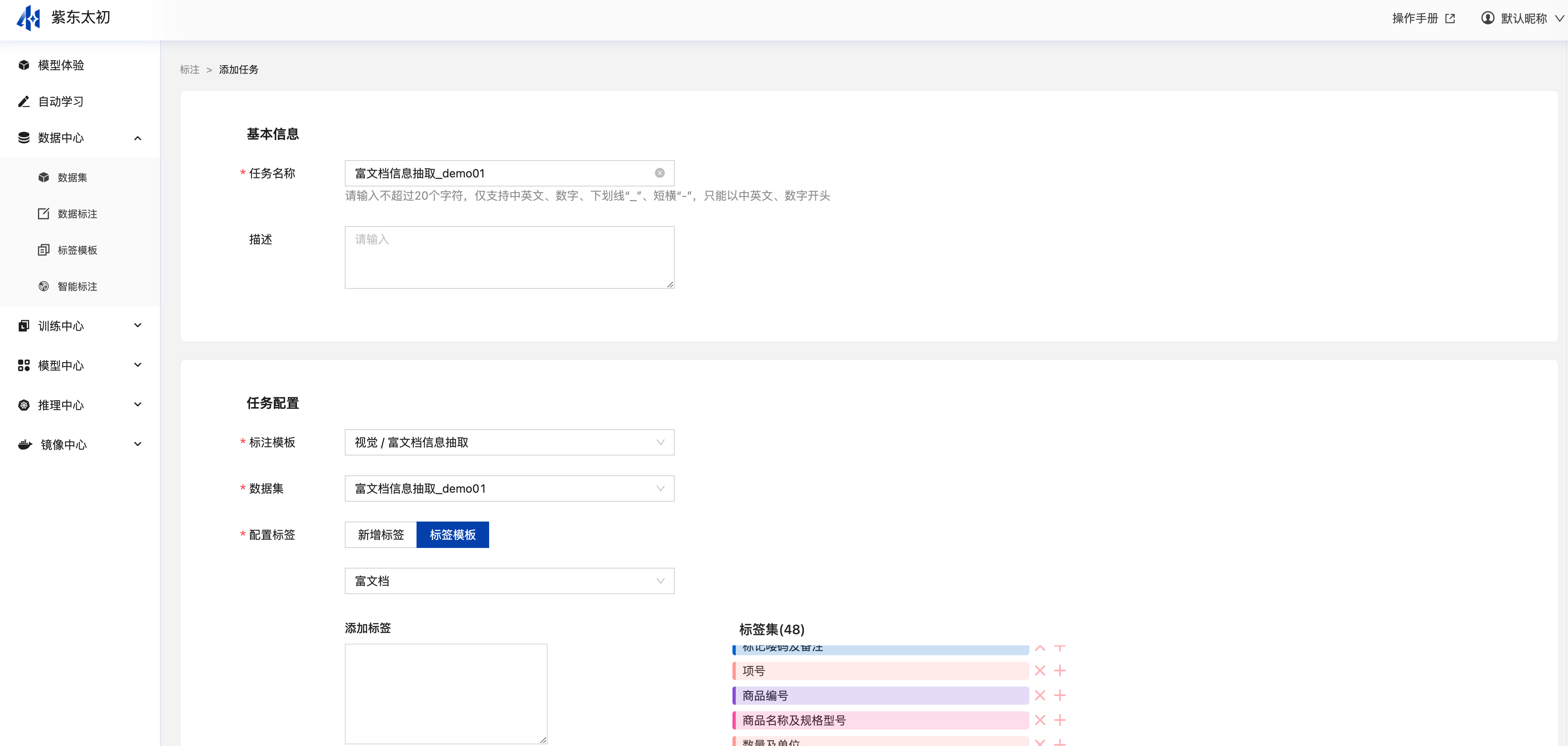Click the 标签集(48) heading
This screenshot has width=1568, height=746.
tap(771, 629)
